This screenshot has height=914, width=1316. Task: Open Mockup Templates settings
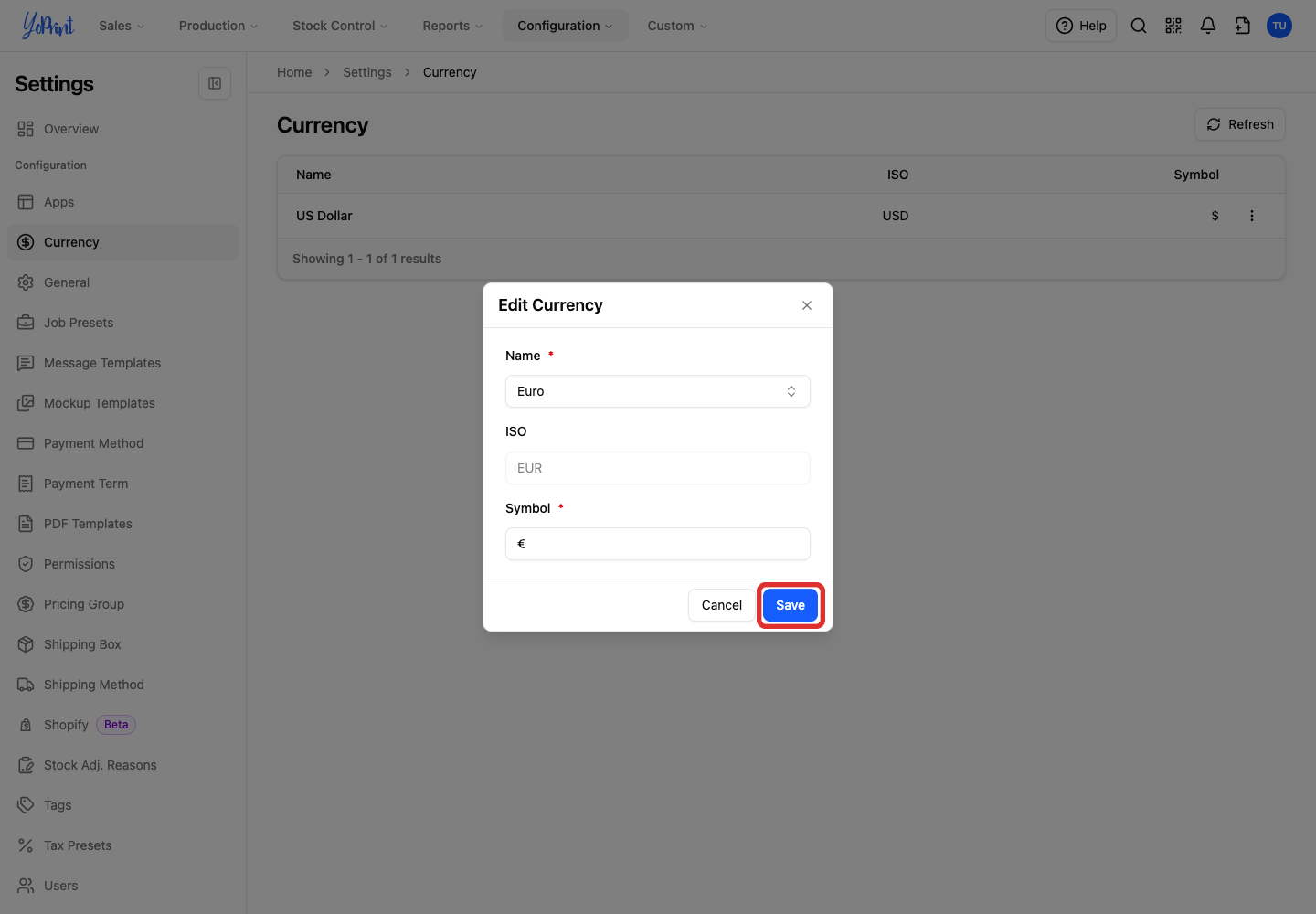click(x=122, y=403)
